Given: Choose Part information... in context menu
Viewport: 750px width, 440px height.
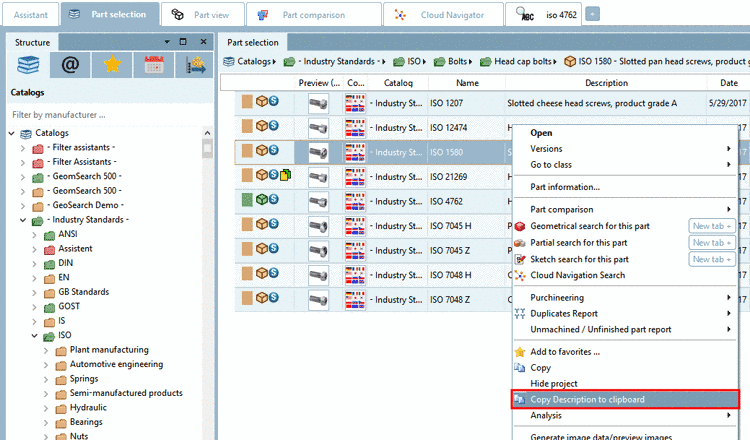Looking at the screenshot, I should (x=565, y=187).
